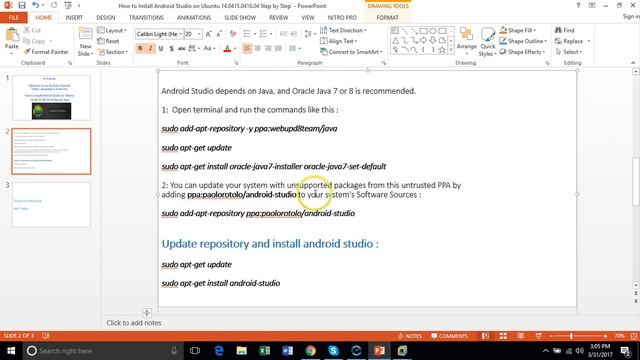Click Increase Font Size icon
The width and height of the screenshot is (640, 360).
209,34
